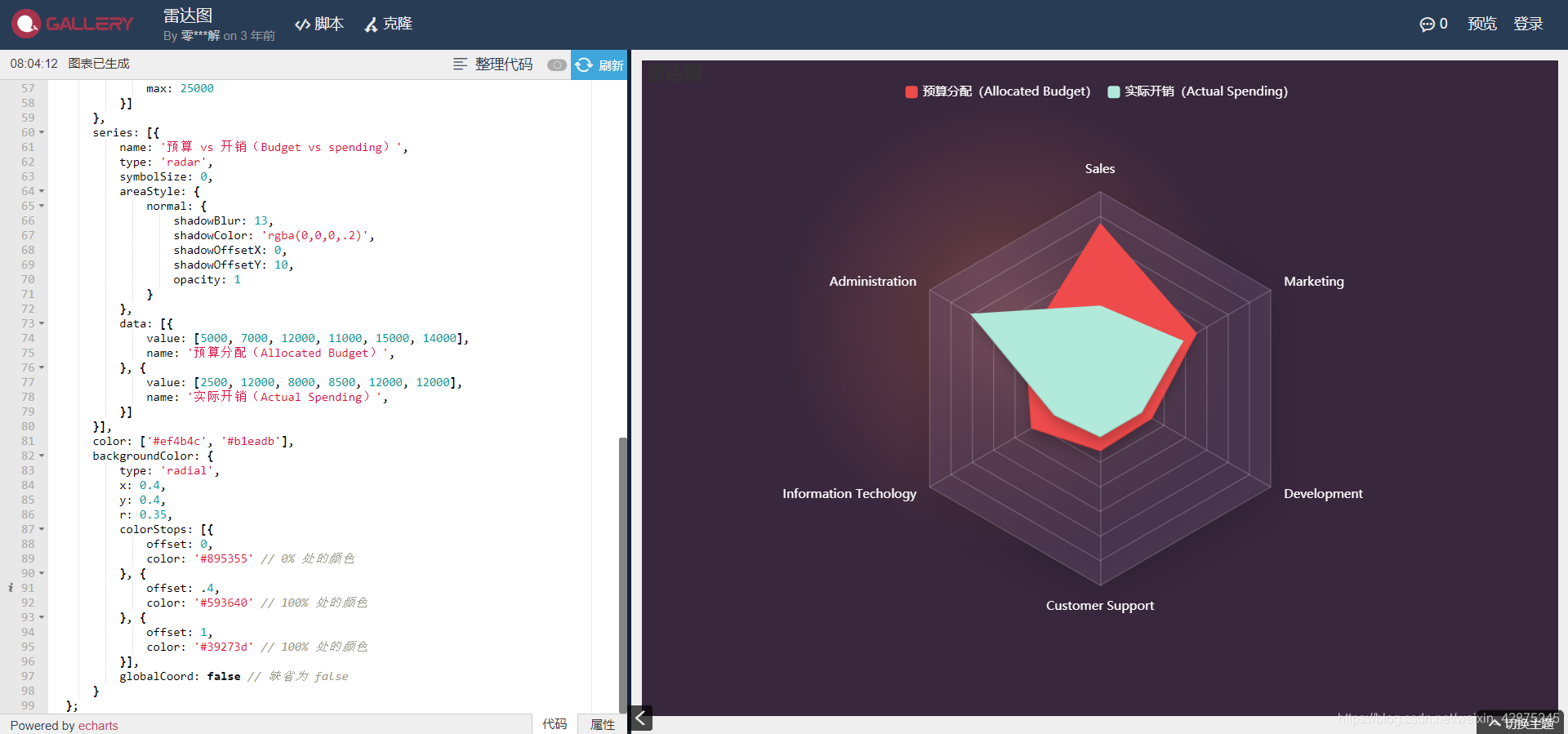Collapse code fold arrow at line 60

[x=42, y=132]
